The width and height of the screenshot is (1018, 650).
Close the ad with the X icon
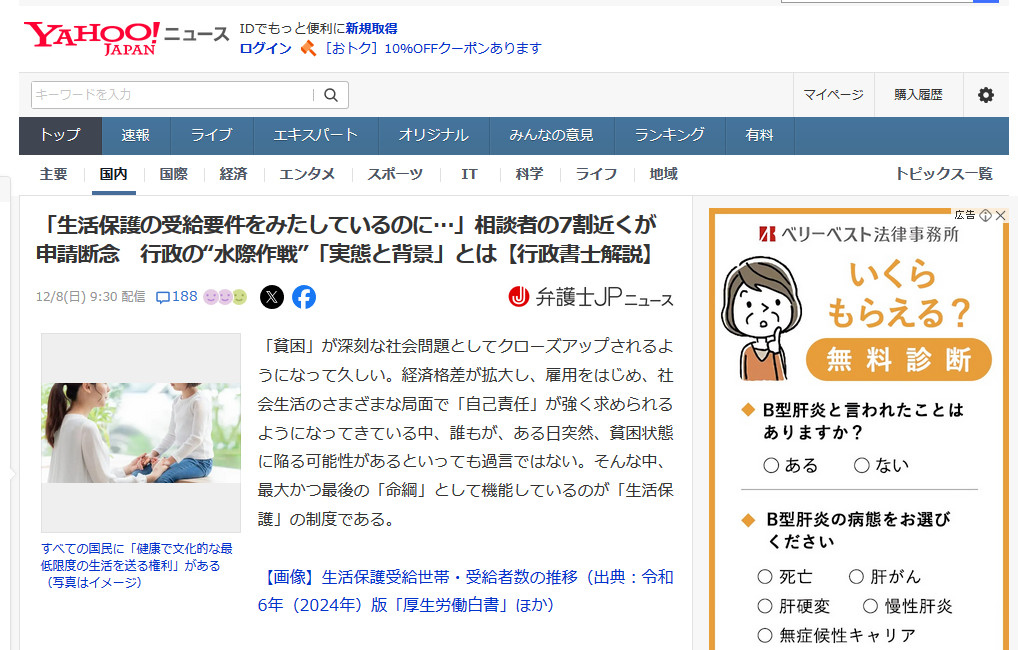1000,215
